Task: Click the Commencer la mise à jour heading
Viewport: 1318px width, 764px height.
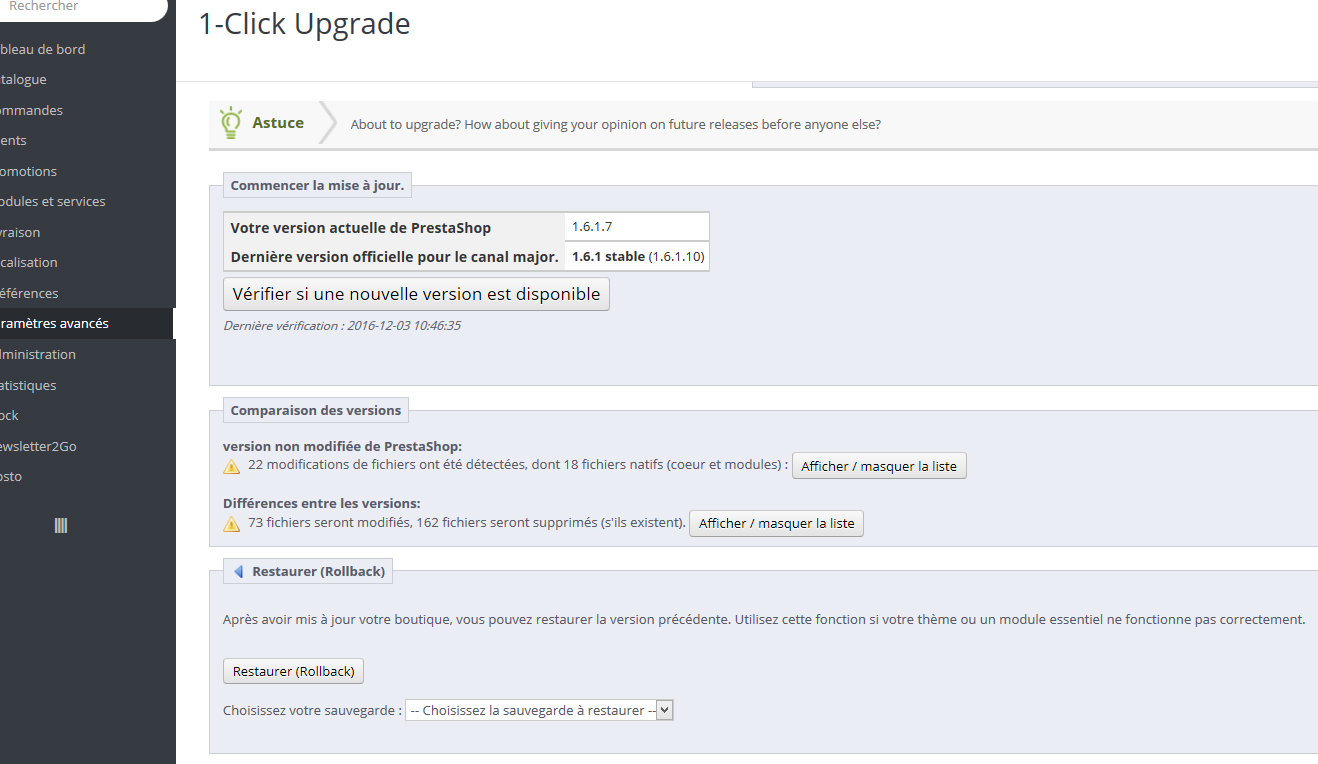Action: tap(317, 185)
